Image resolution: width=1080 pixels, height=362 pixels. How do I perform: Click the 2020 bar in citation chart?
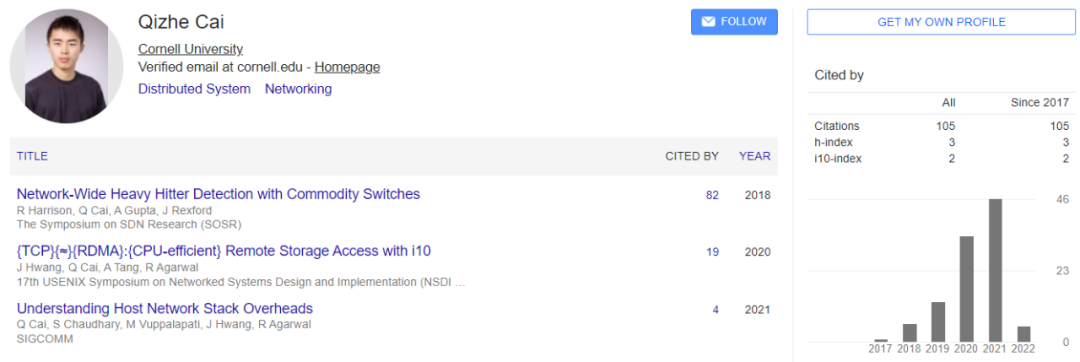point(966,289)
